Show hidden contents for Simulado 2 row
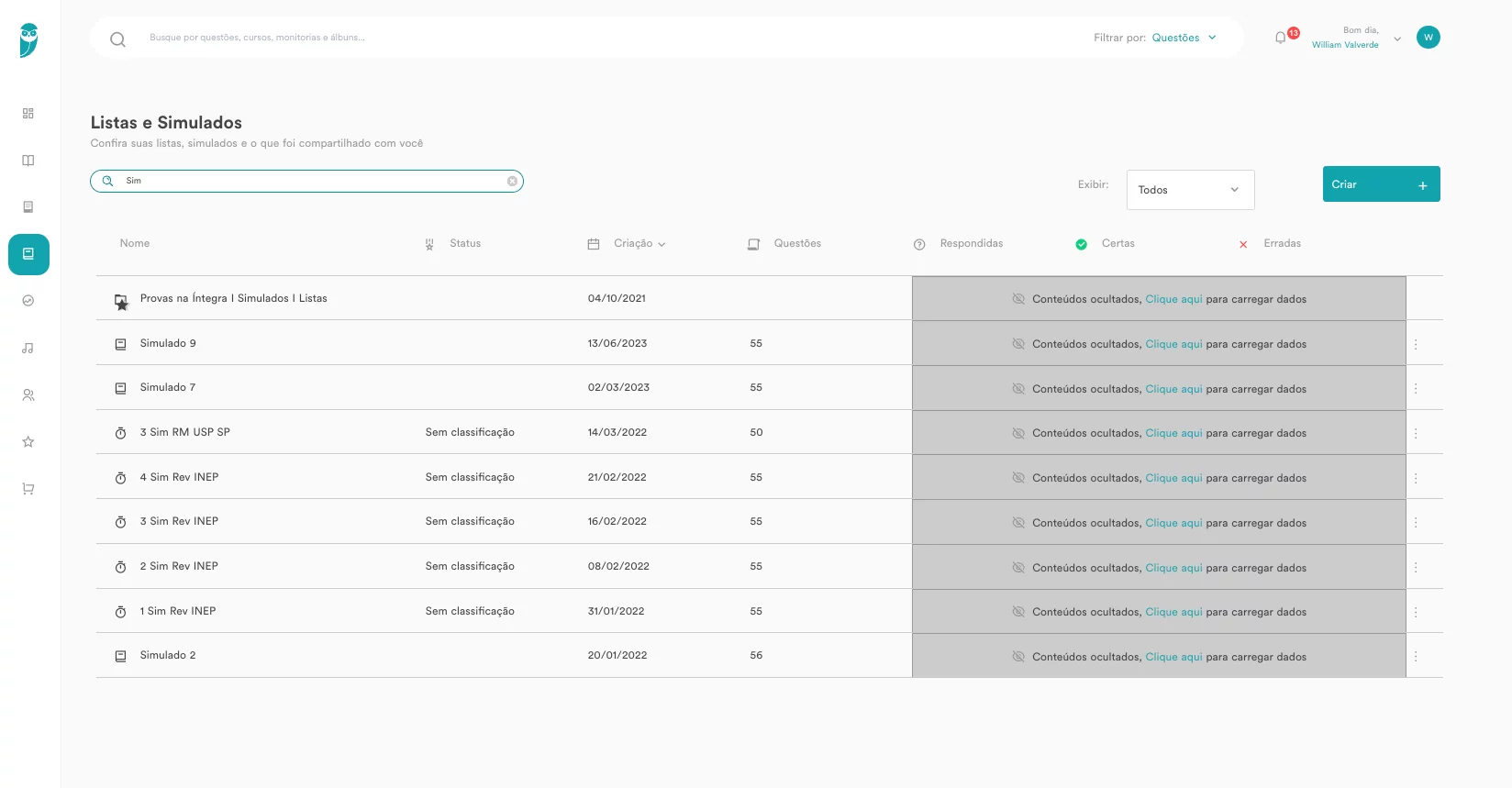This screenshot has height=788, width=1512. click(1173, 657)
